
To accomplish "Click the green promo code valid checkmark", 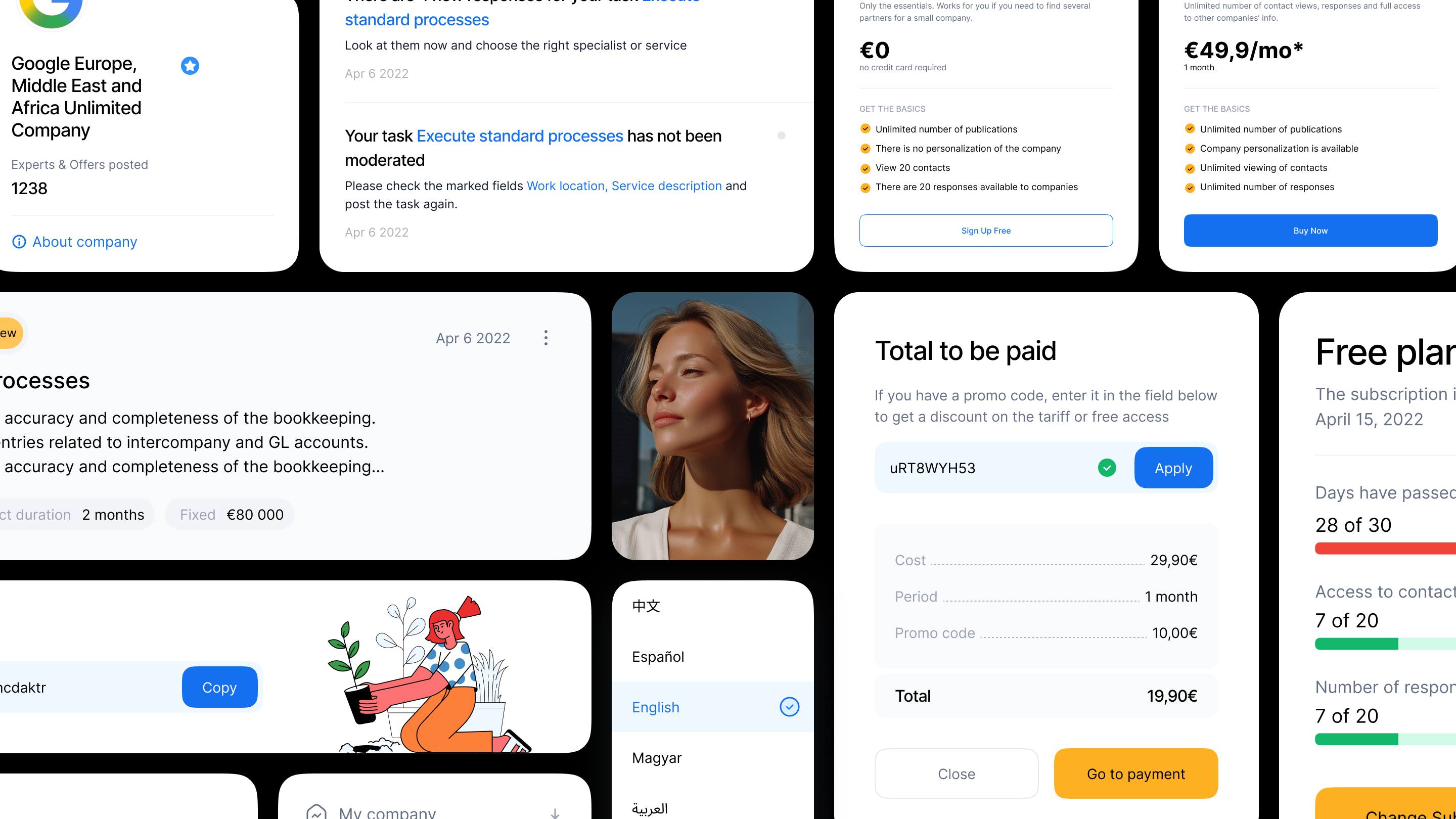I will tap(1107, 468).
